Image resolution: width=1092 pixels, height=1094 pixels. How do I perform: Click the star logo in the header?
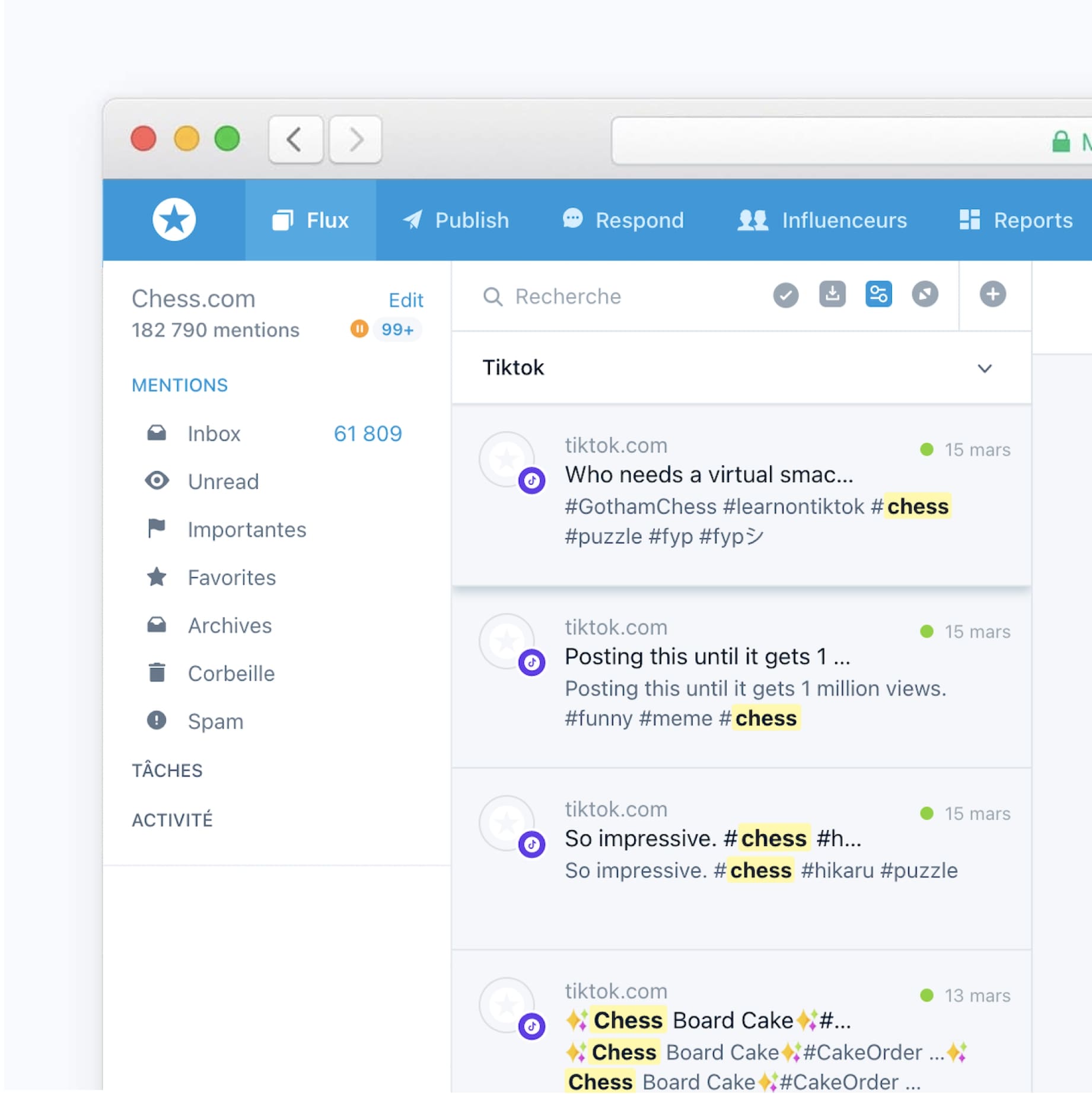(x=174, y=220)
